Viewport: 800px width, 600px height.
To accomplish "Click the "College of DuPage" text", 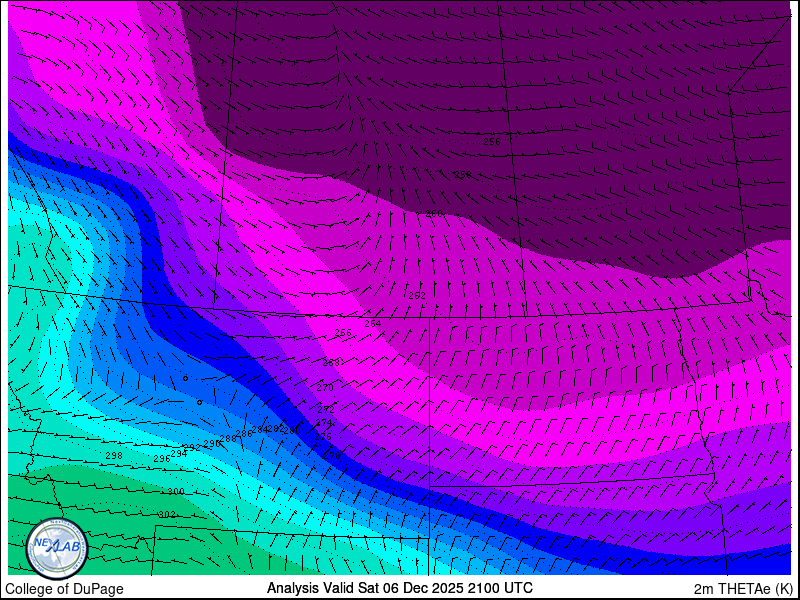I will 64,589.
